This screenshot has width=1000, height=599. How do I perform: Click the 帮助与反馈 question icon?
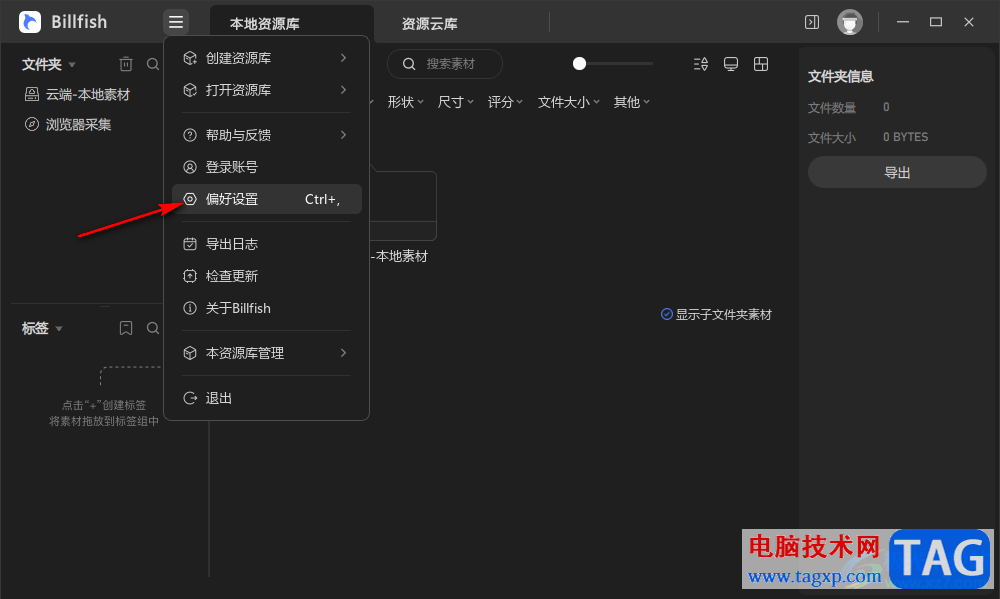190,135
